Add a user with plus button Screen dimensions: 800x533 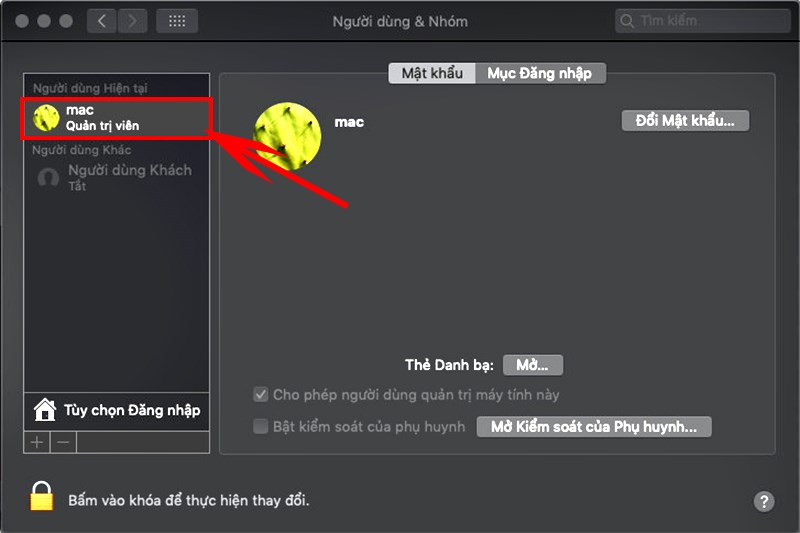coord(37,442)
